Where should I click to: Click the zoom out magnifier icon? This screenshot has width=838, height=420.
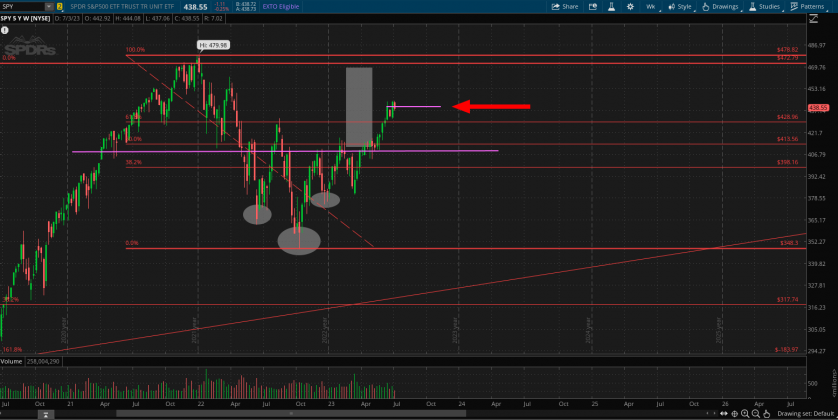[756, 414]
